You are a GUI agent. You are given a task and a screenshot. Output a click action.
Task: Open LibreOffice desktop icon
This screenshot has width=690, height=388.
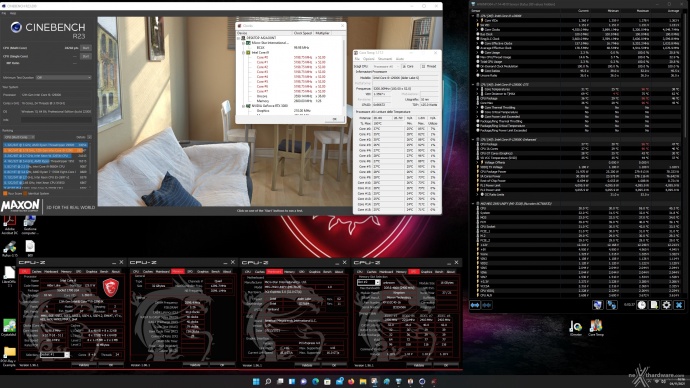tap(9, 276)
